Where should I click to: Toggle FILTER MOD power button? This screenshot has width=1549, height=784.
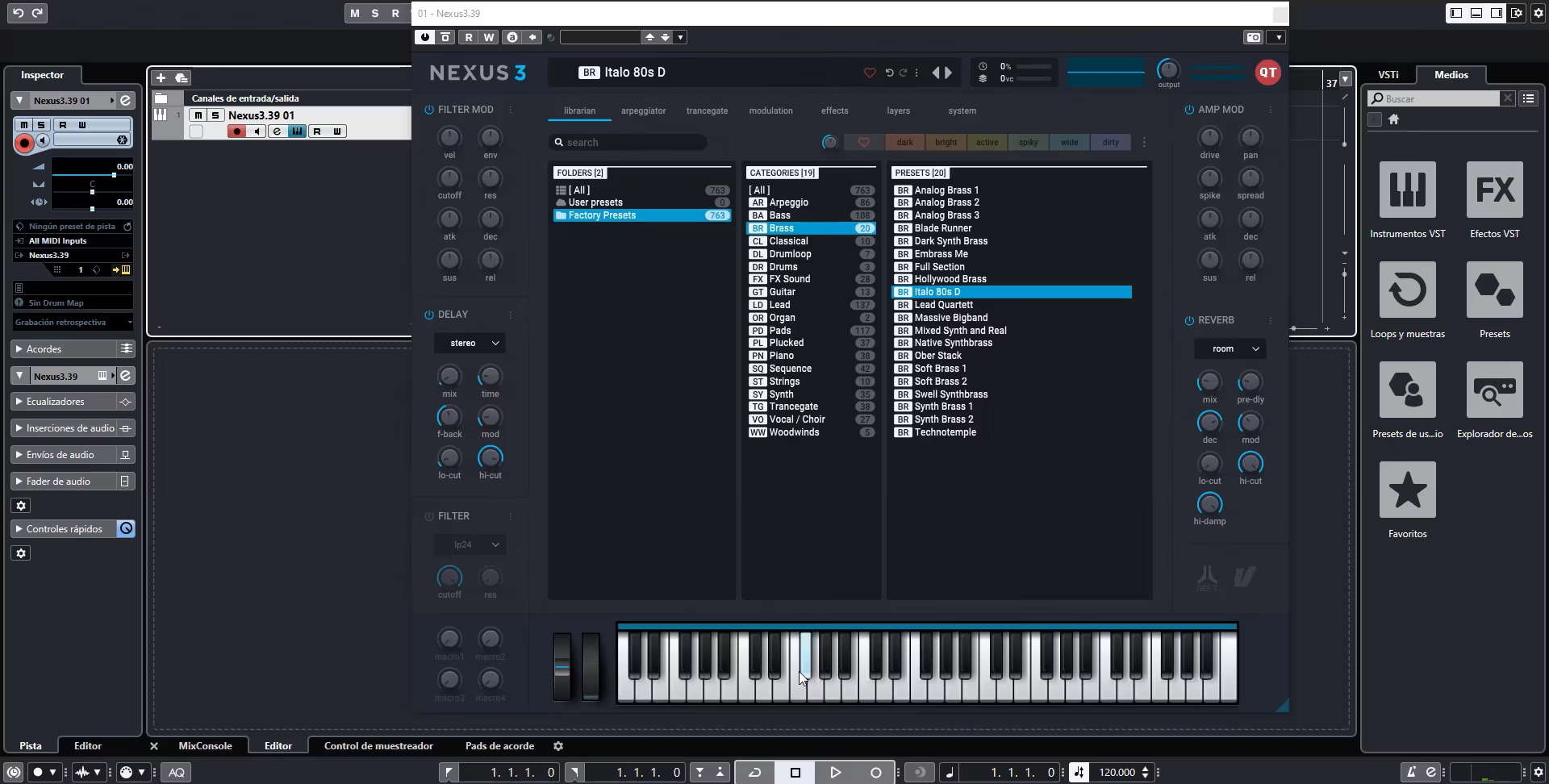tap(429, 110)
